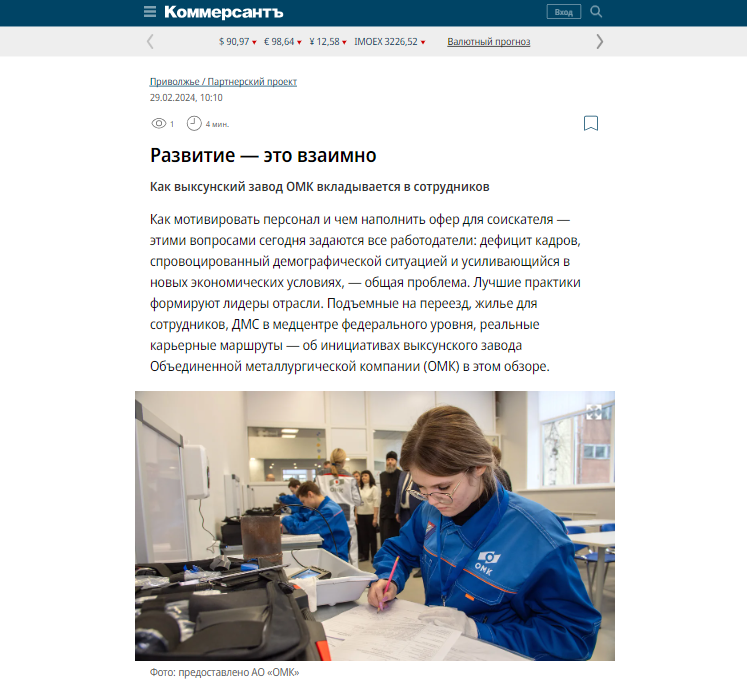Expand the photo with fullscreen icon
The width and height of the screenshot is (747, 688).
pos(594,412)
